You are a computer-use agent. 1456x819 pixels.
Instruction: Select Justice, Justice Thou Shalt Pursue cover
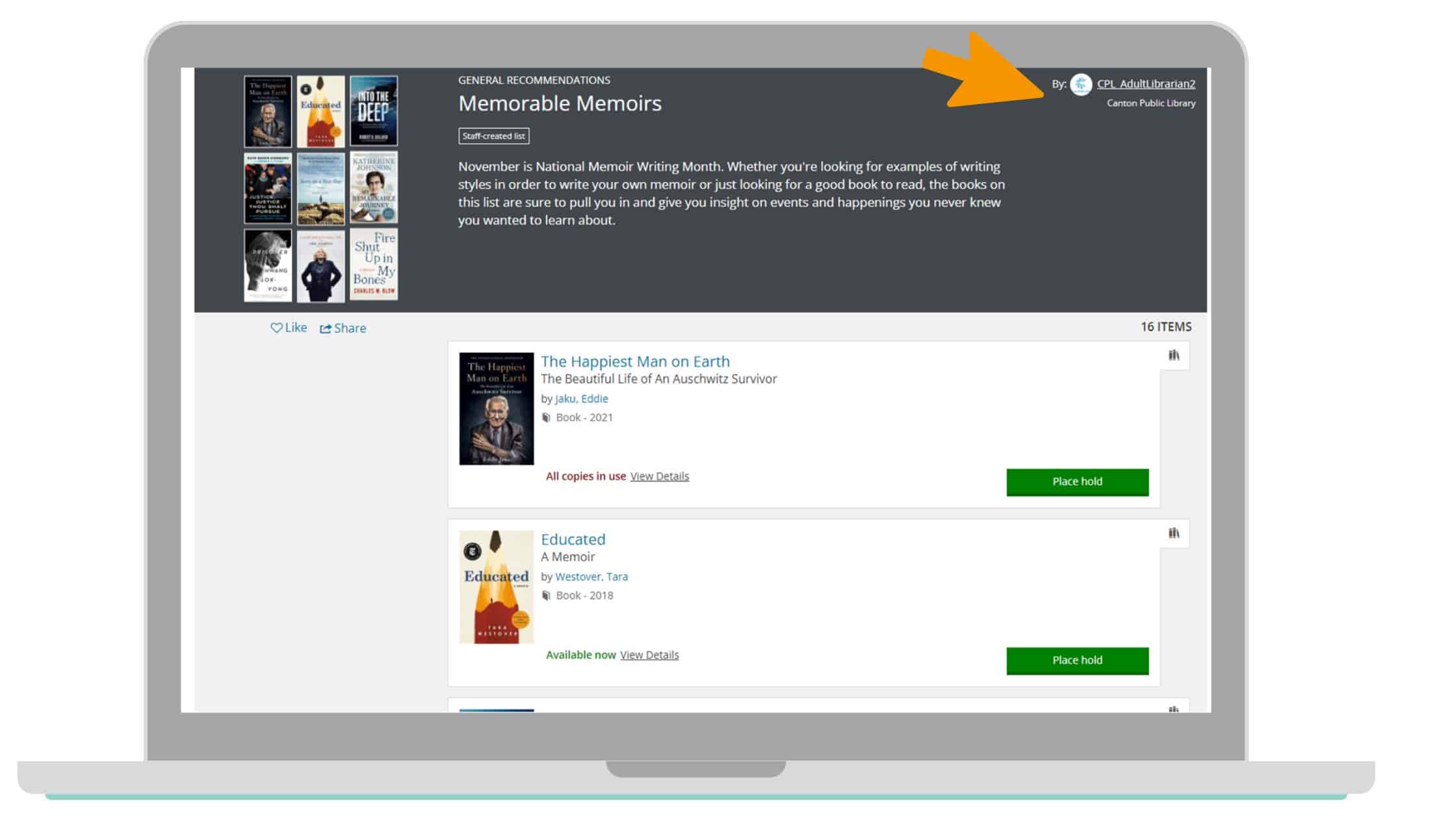[268, 188]
